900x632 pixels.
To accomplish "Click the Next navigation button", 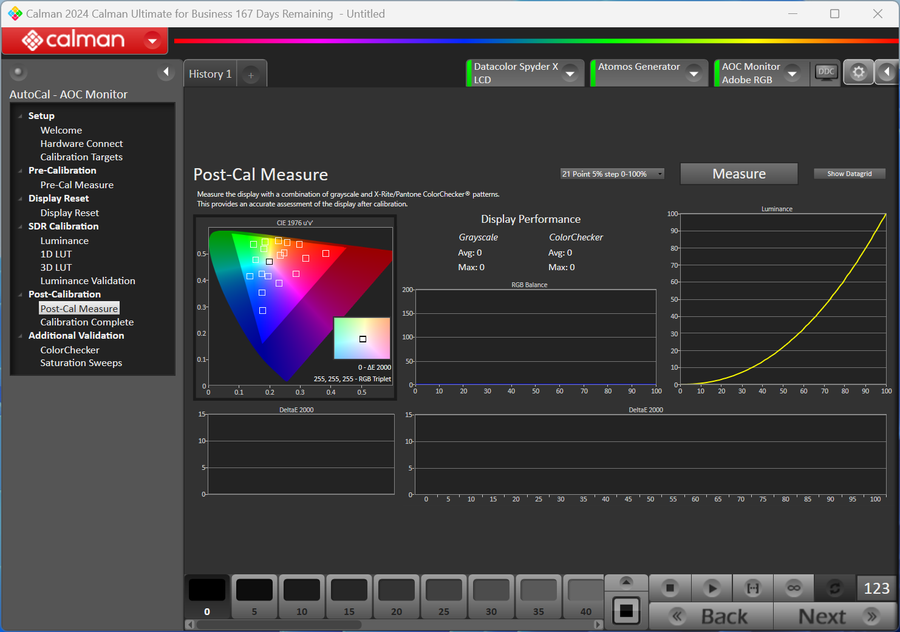I will (x=836, y=617).
